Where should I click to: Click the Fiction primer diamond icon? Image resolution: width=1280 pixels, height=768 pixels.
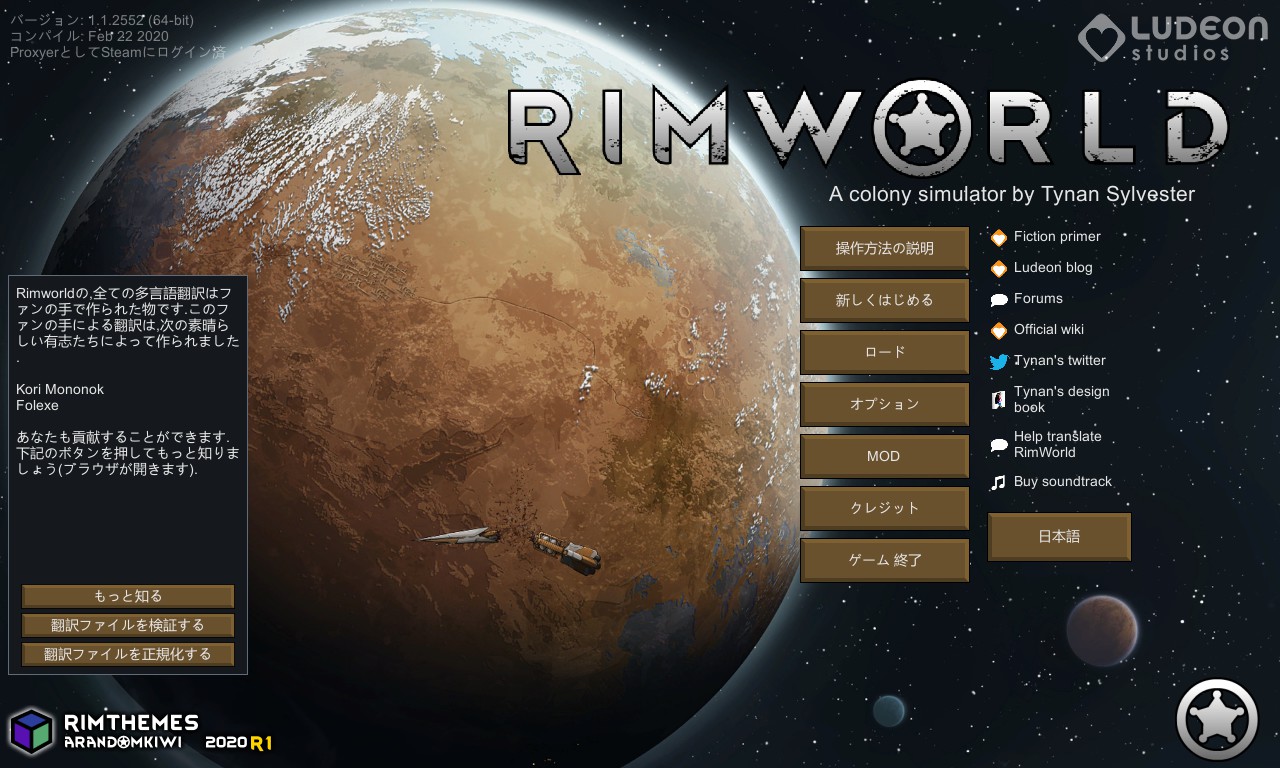998,237
